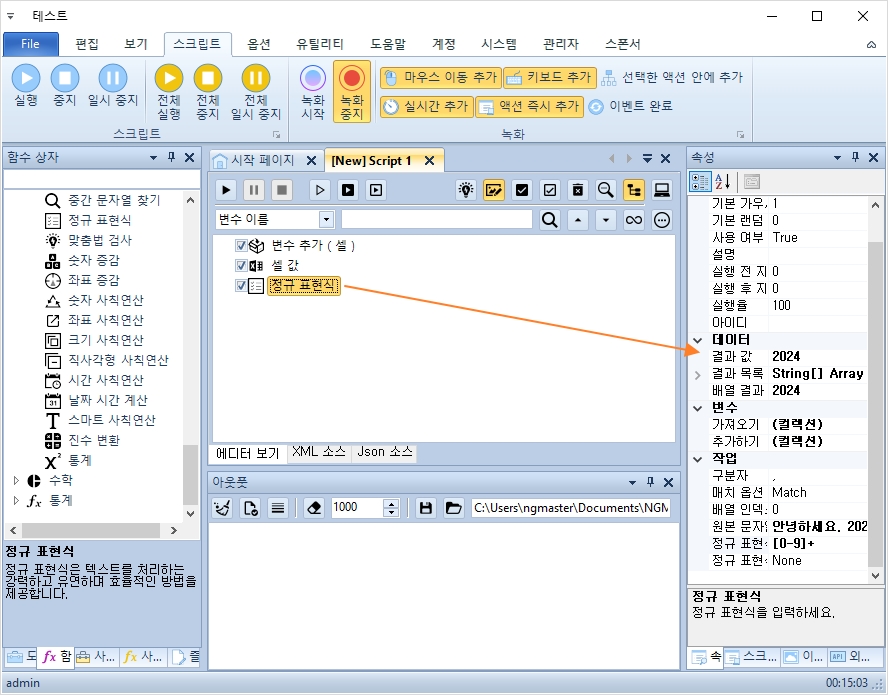This screenshot has height=695, width=888.
Task: Expand the 결과 목록 property
Action: pyautogui.click(x=698, y=374)
